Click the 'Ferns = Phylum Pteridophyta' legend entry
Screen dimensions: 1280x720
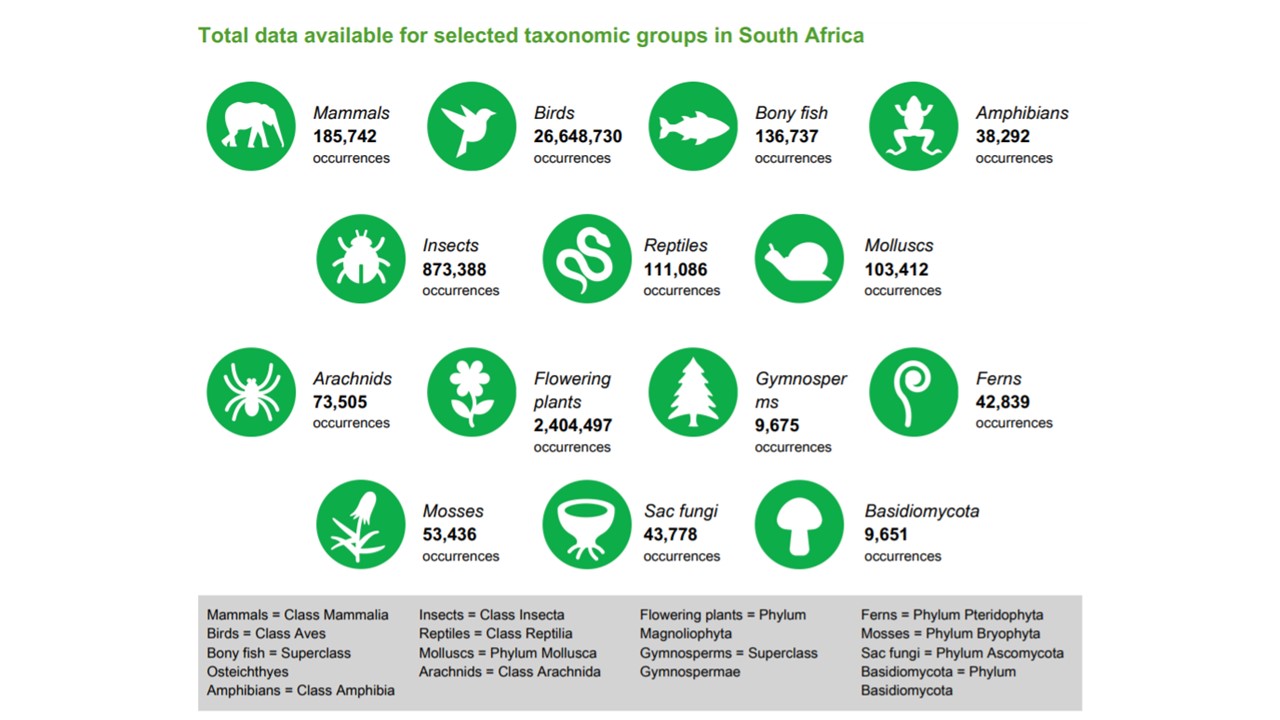(952, 615)
